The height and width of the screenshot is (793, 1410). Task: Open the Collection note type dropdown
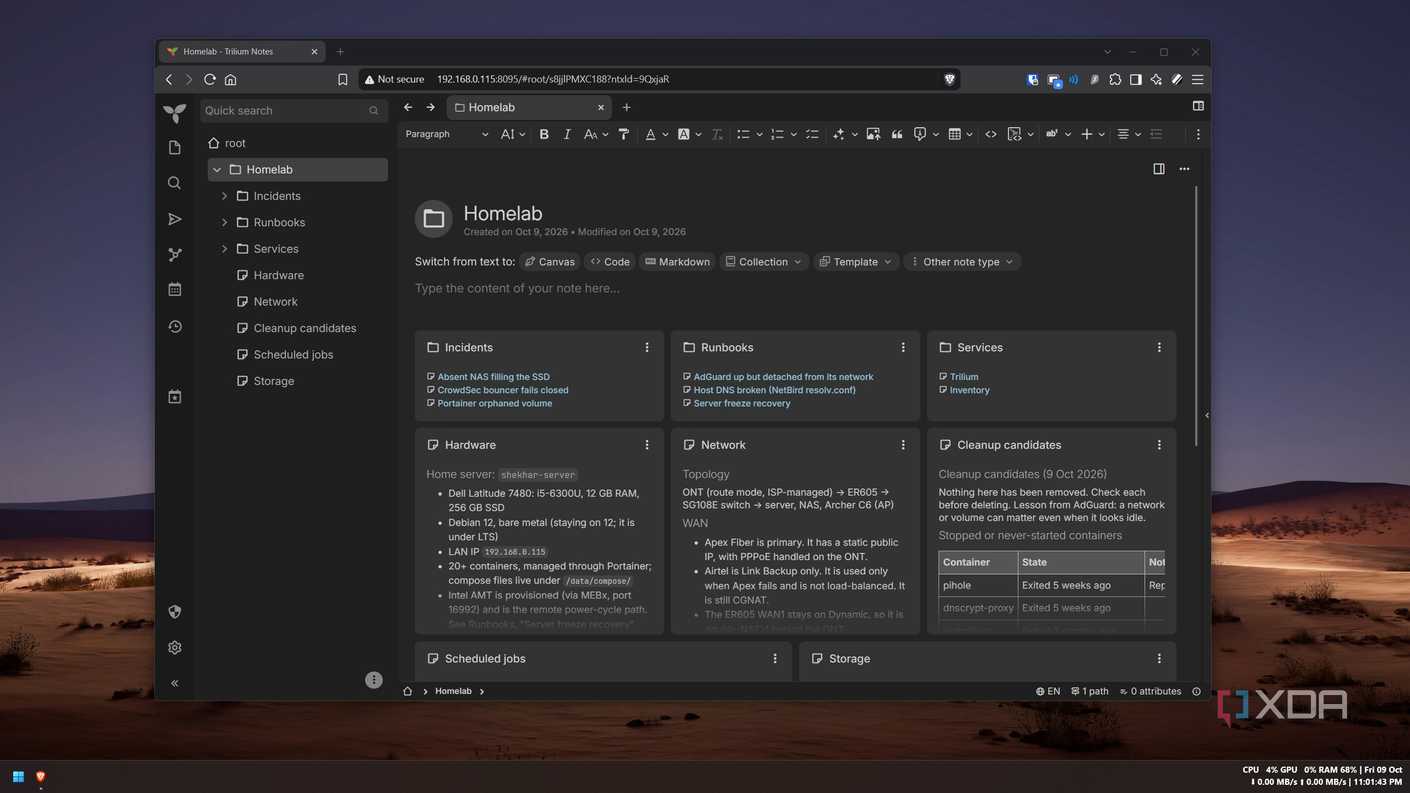point(764,262)
